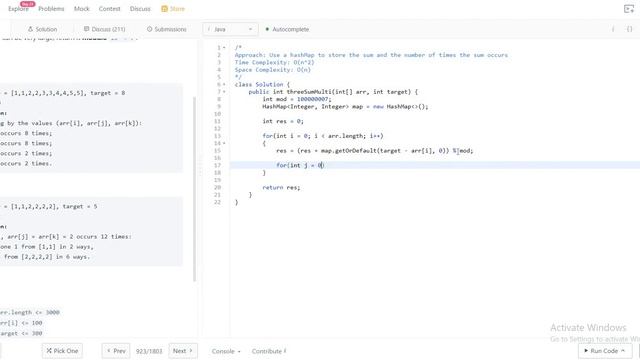
Task: Expand the Console panel
Action: 226,351
